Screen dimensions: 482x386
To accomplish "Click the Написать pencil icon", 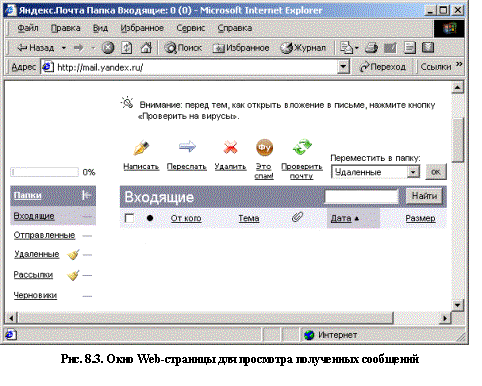I will coord(141,148).
